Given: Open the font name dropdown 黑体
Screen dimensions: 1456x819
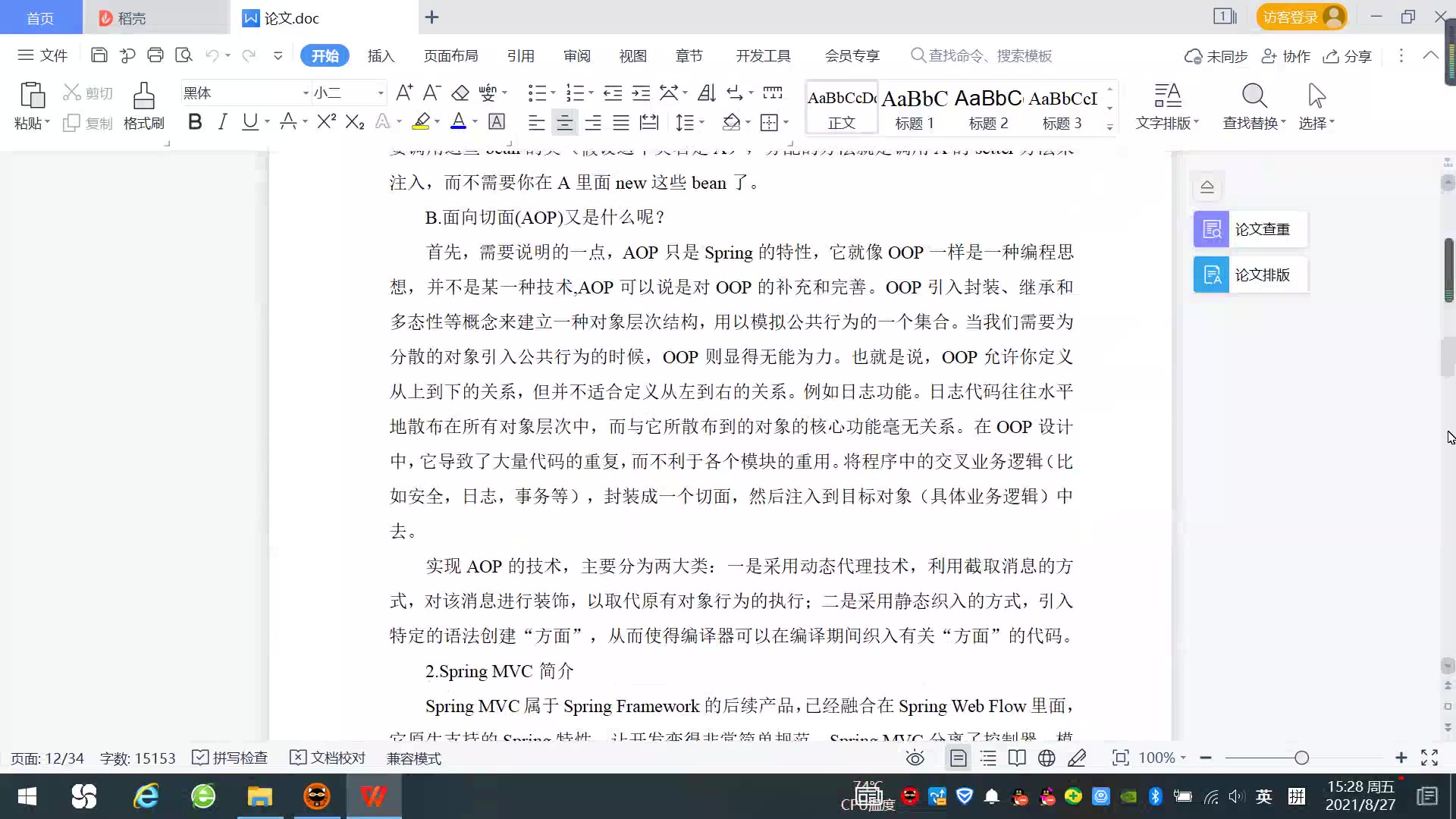Looking at the screenshot, I should click(x=306, y=93).
